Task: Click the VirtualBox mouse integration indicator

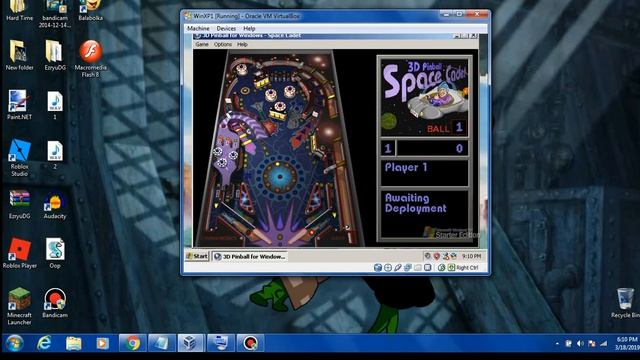Action: [x=441, y=268]
